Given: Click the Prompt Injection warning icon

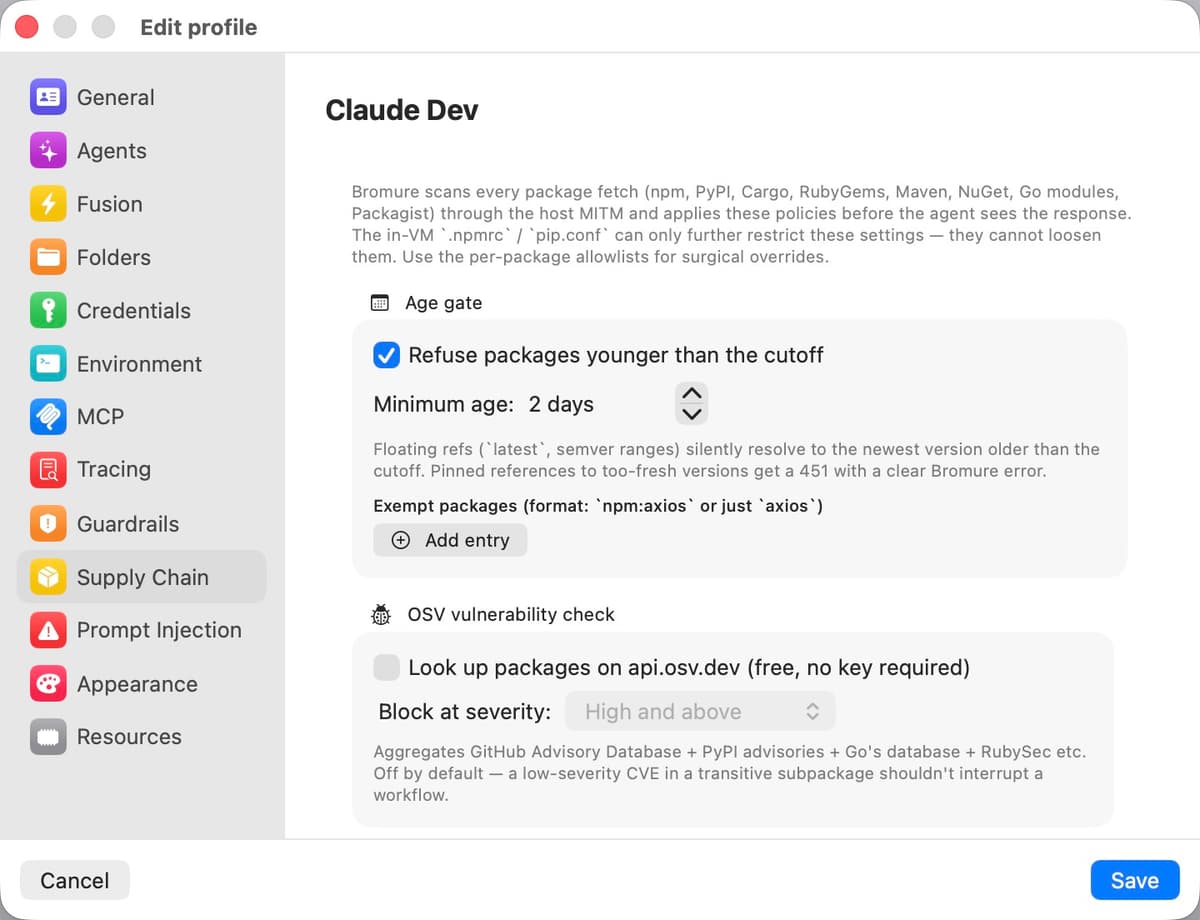Looking at the screenshot, I should [x=48, y=630].
